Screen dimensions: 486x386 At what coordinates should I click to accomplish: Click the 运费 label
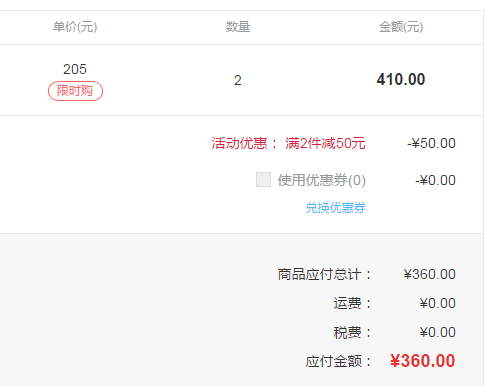(x=347, y=303)
